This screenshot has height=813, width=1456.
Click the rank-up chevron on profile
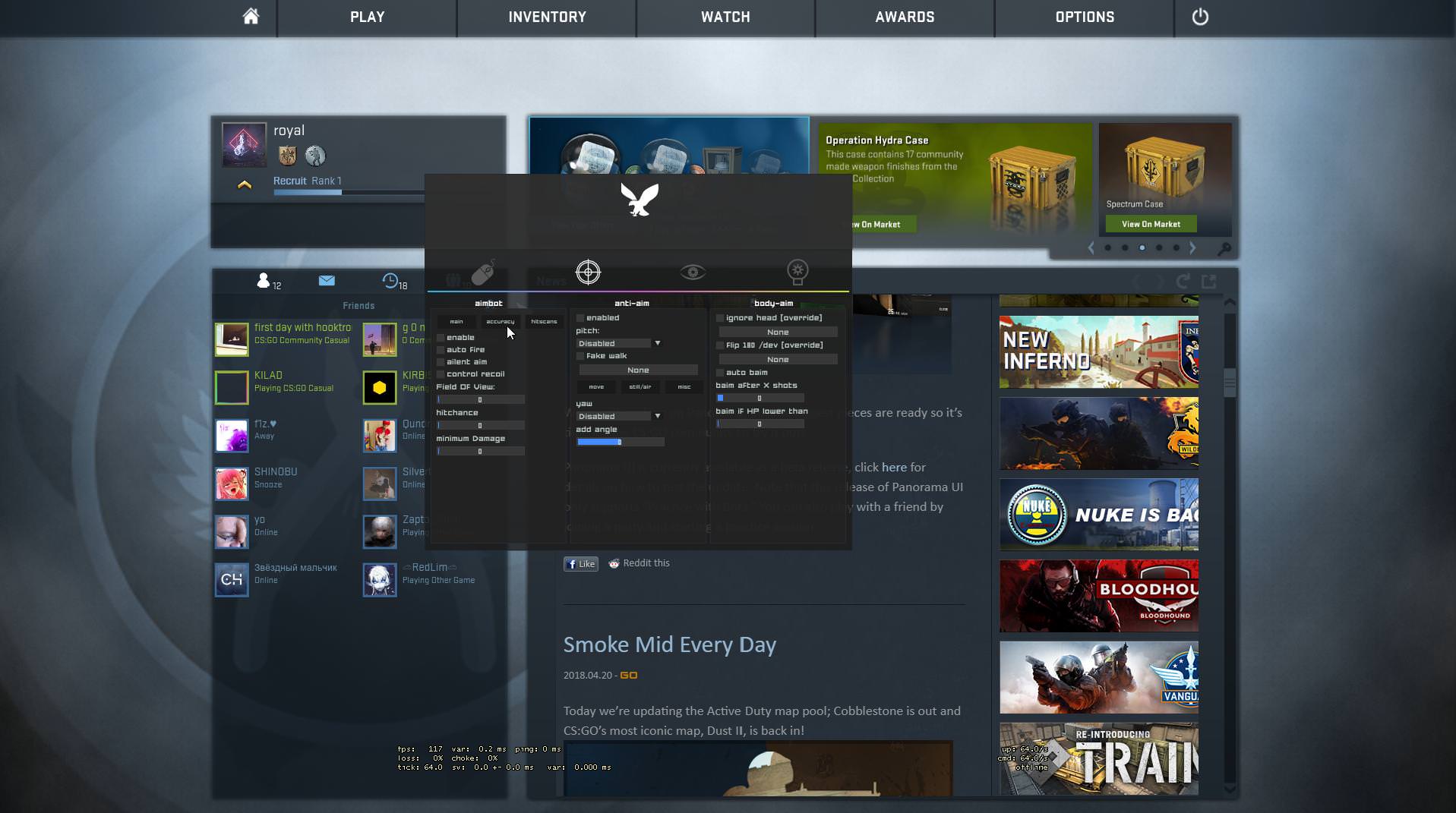coord(244,184)
